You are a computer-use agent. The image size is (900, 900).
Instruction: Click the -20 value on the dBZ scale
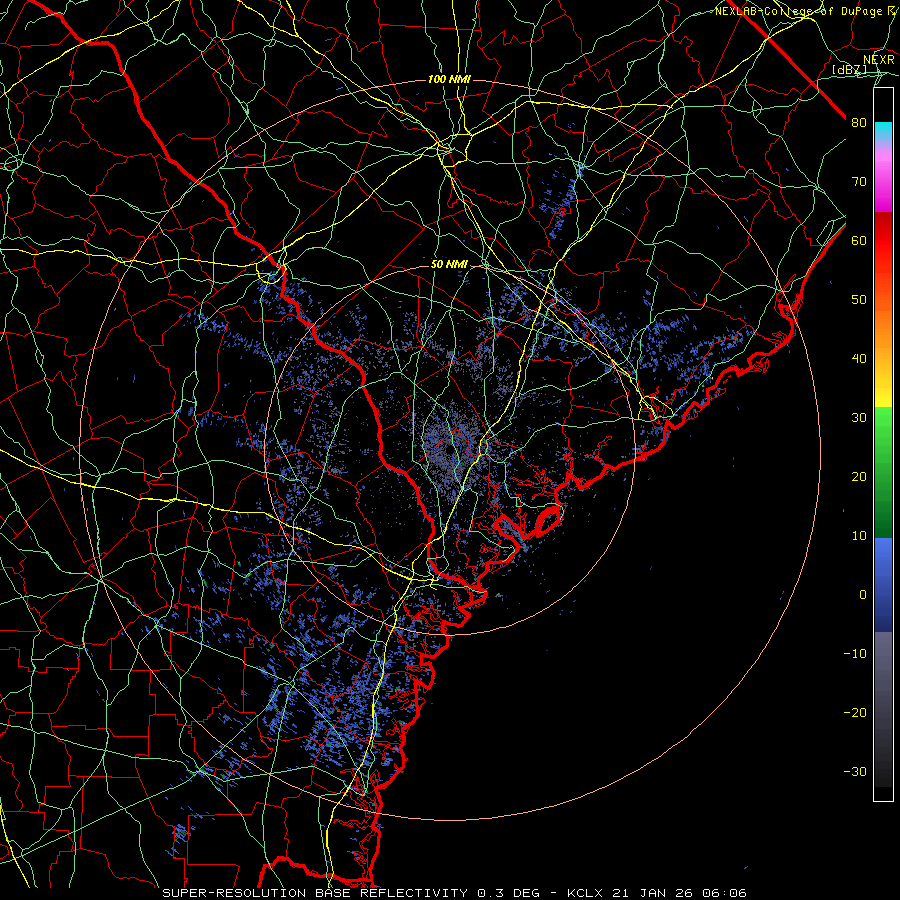pyautogui.click(x=855, y=712)
